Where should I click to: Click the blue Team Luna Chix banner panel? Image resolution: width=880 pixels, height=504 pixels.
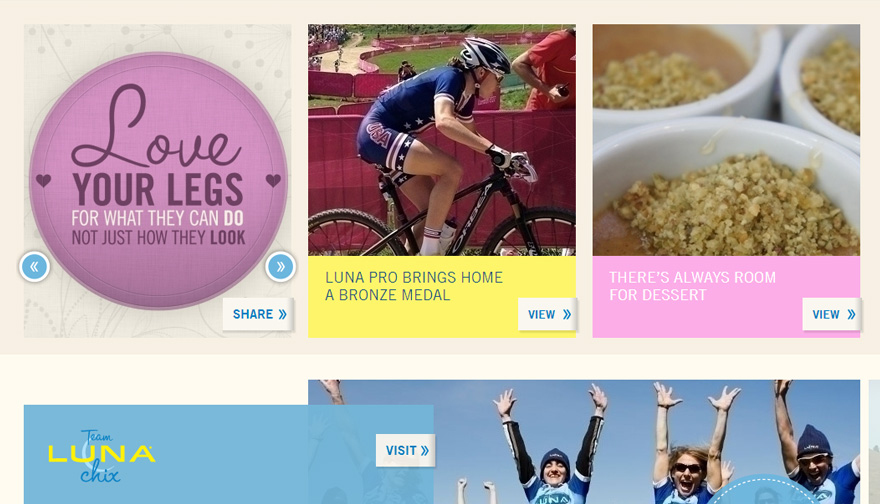coord(228,455)
